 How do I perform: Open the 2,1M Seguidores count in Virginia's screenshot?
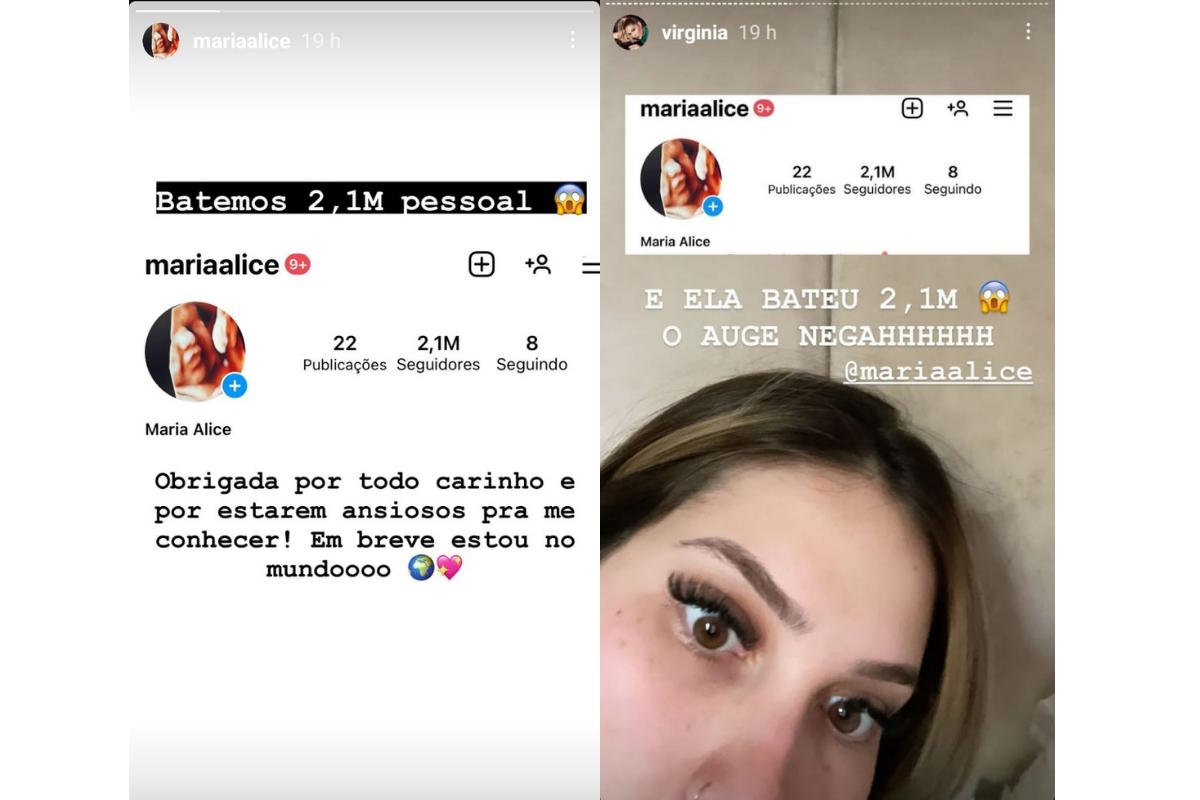(x=877, y=179)
